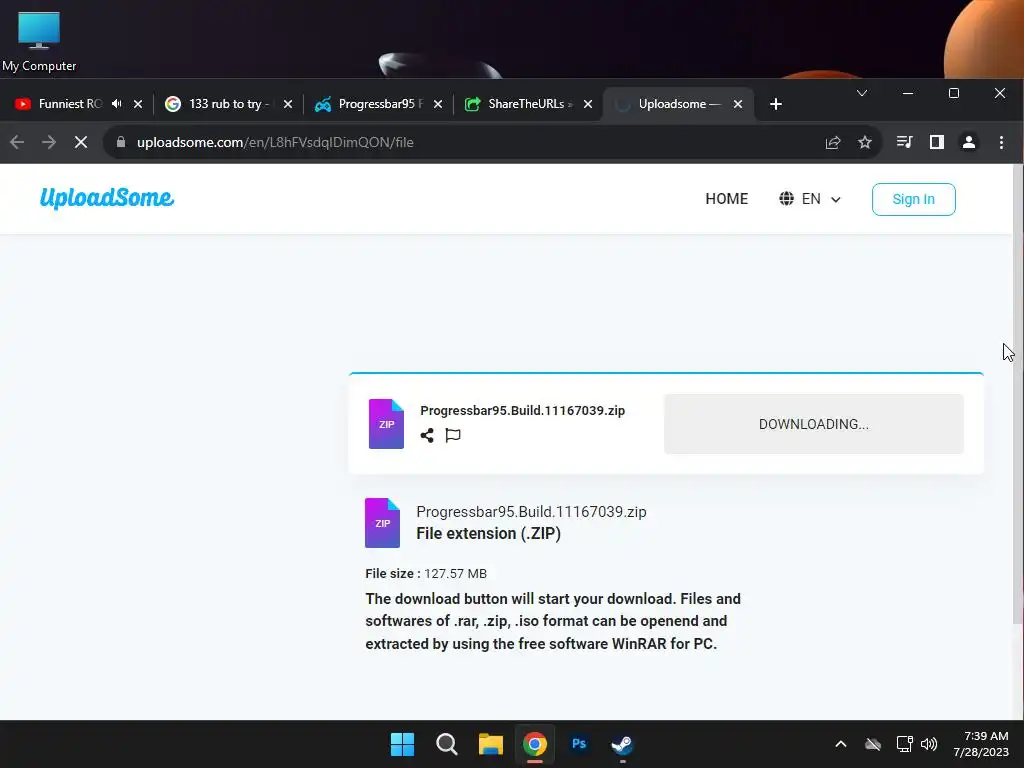Click the cloud sync tray icon

[873, 744]
